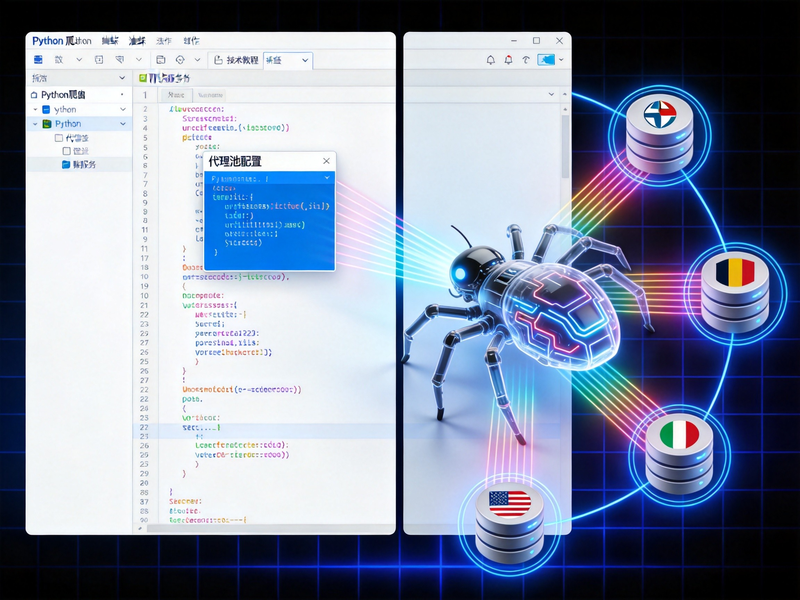Click line number 1 in the gutter

tap(145, 95)
